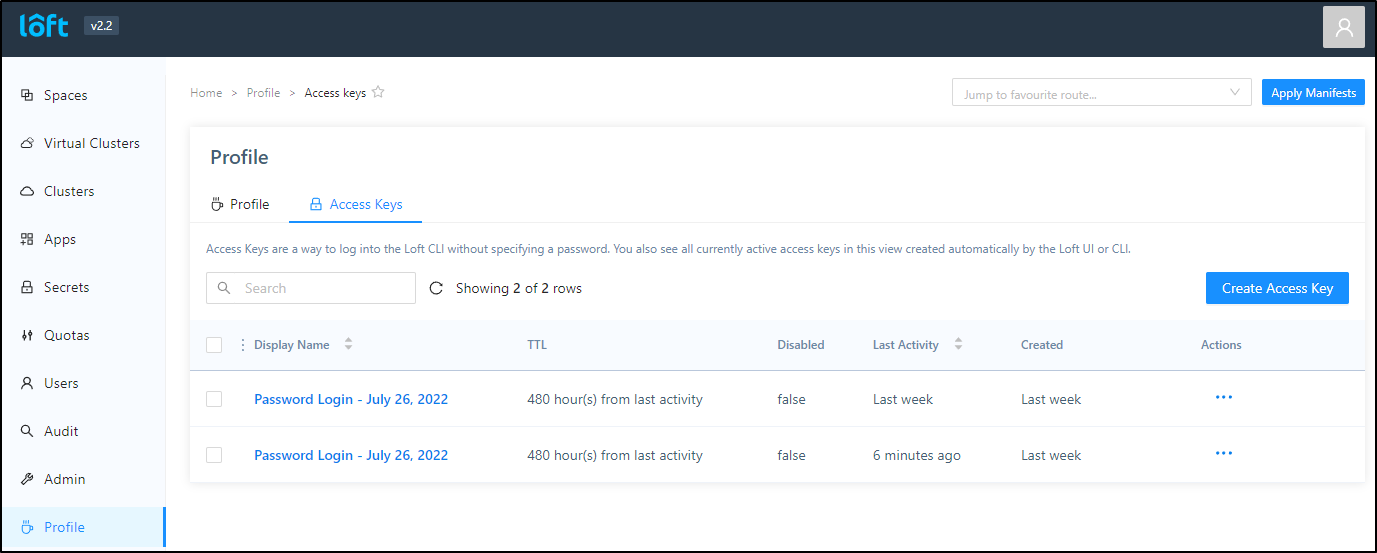Click the TTL column header
This screenshot has height=553, width=1377.
point(537,345)
